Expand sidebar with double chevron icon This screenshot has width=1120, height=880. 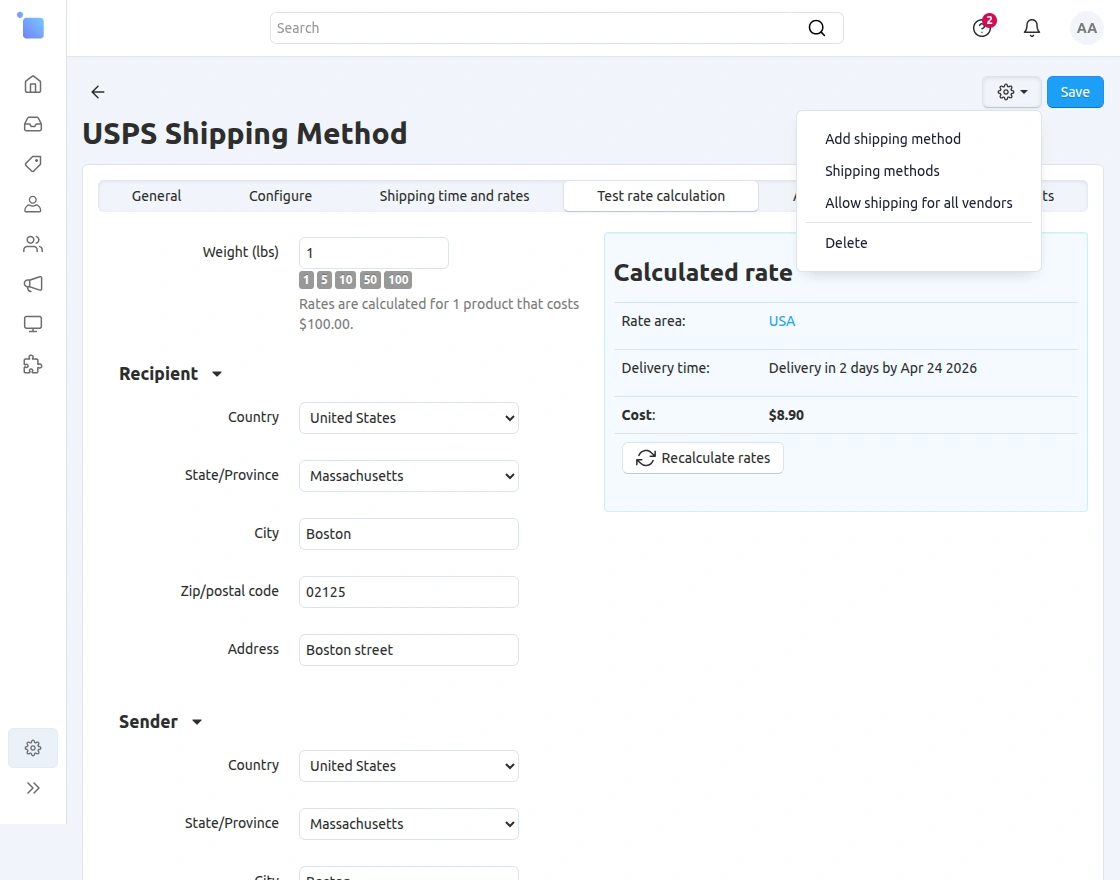coord(33,788)
